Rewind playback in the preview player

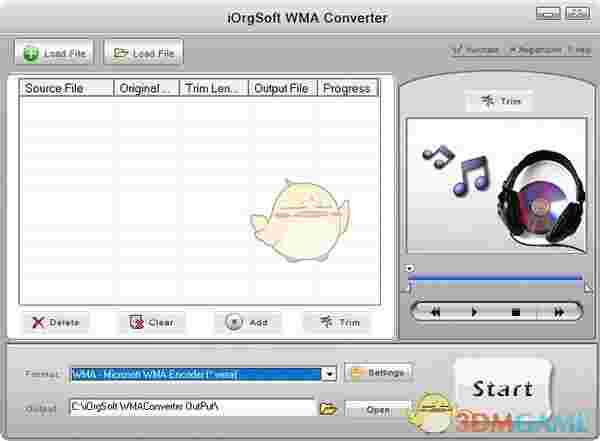(435, 312)
